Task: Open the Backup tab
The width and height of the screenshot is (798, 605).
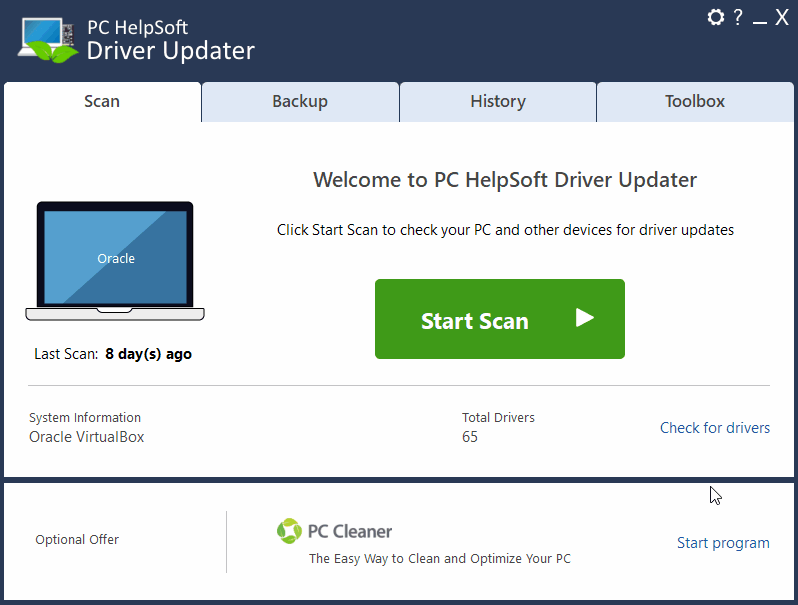Action: tap(300, 101)
